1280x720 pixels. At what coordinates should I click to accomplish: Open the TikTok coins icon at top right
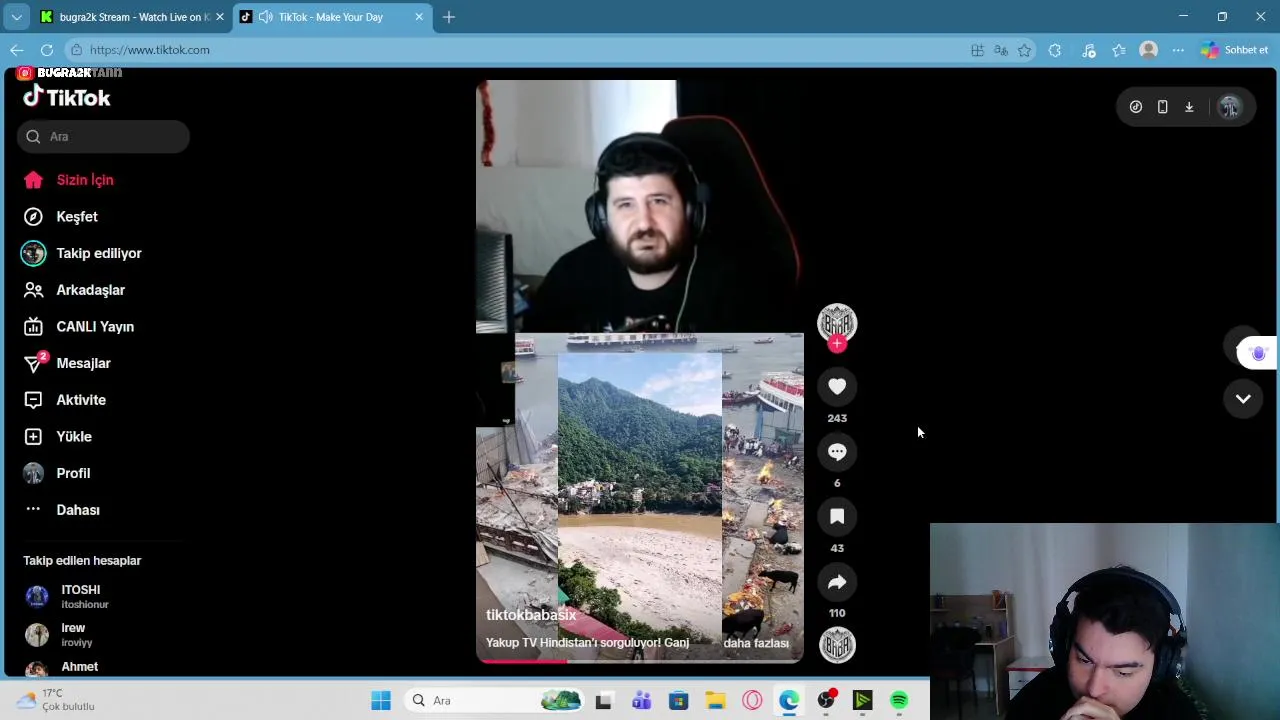tap(1136, 107)
